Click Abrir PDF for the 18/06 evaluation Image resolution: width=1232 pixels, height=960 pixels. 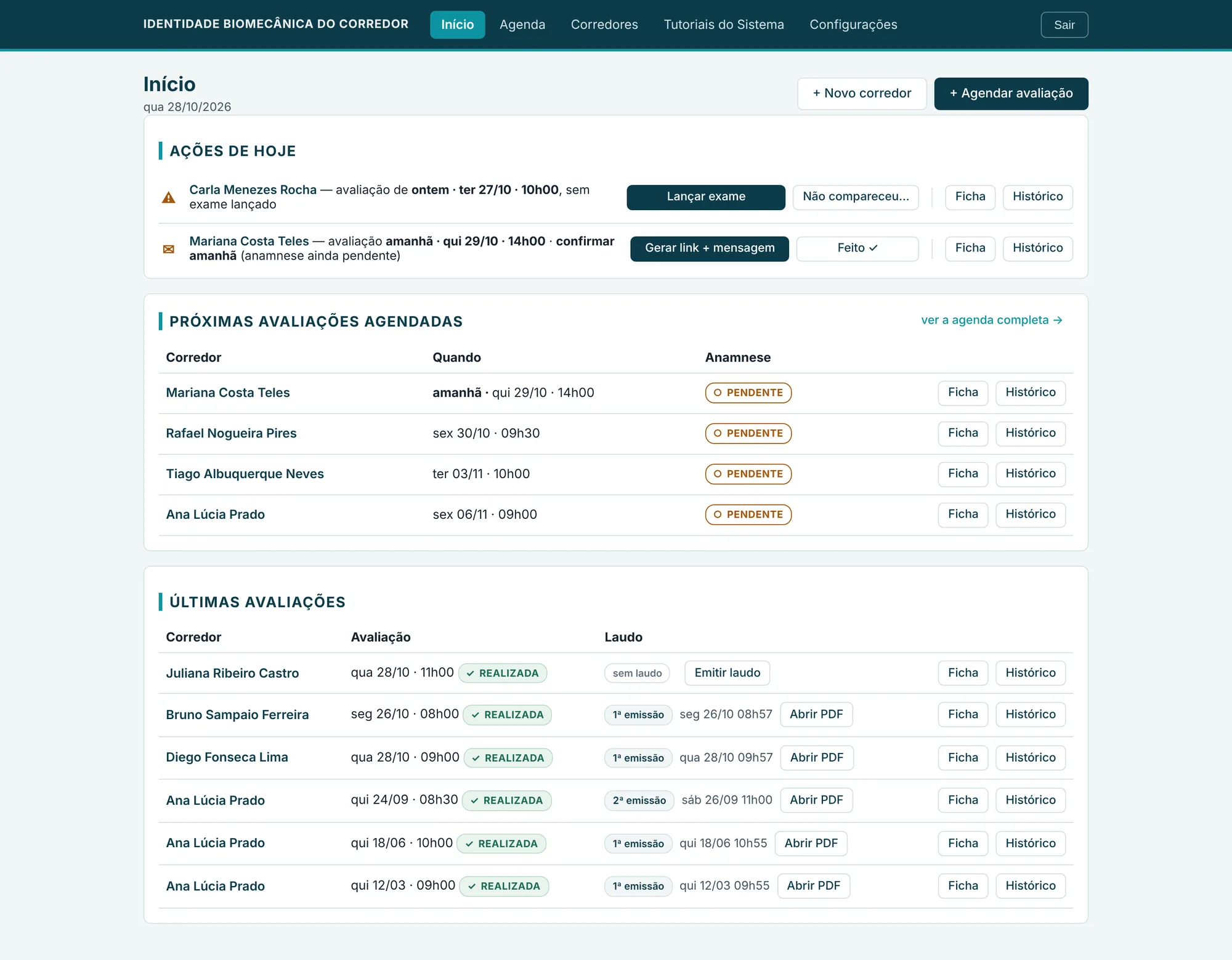(x=811, y=844)
